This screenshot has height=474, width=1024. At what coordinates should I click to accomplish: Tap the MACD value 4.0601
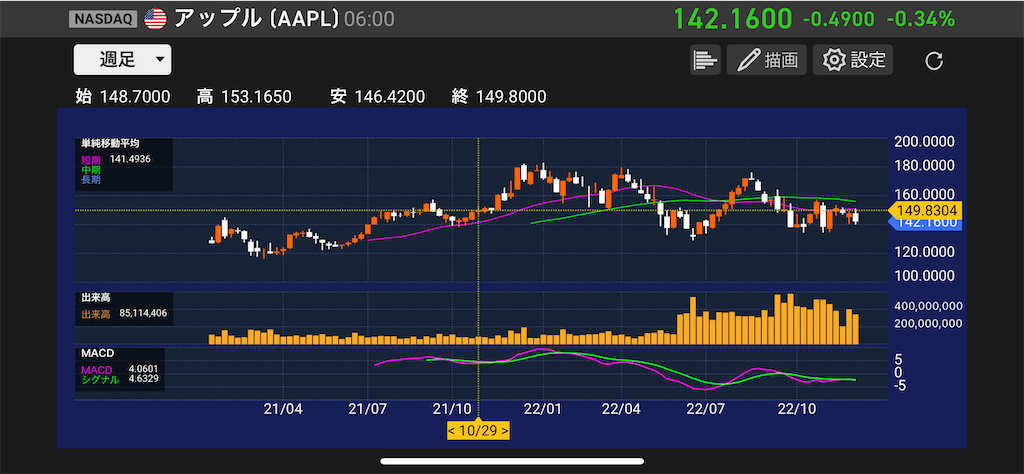(x=143, y=370)
